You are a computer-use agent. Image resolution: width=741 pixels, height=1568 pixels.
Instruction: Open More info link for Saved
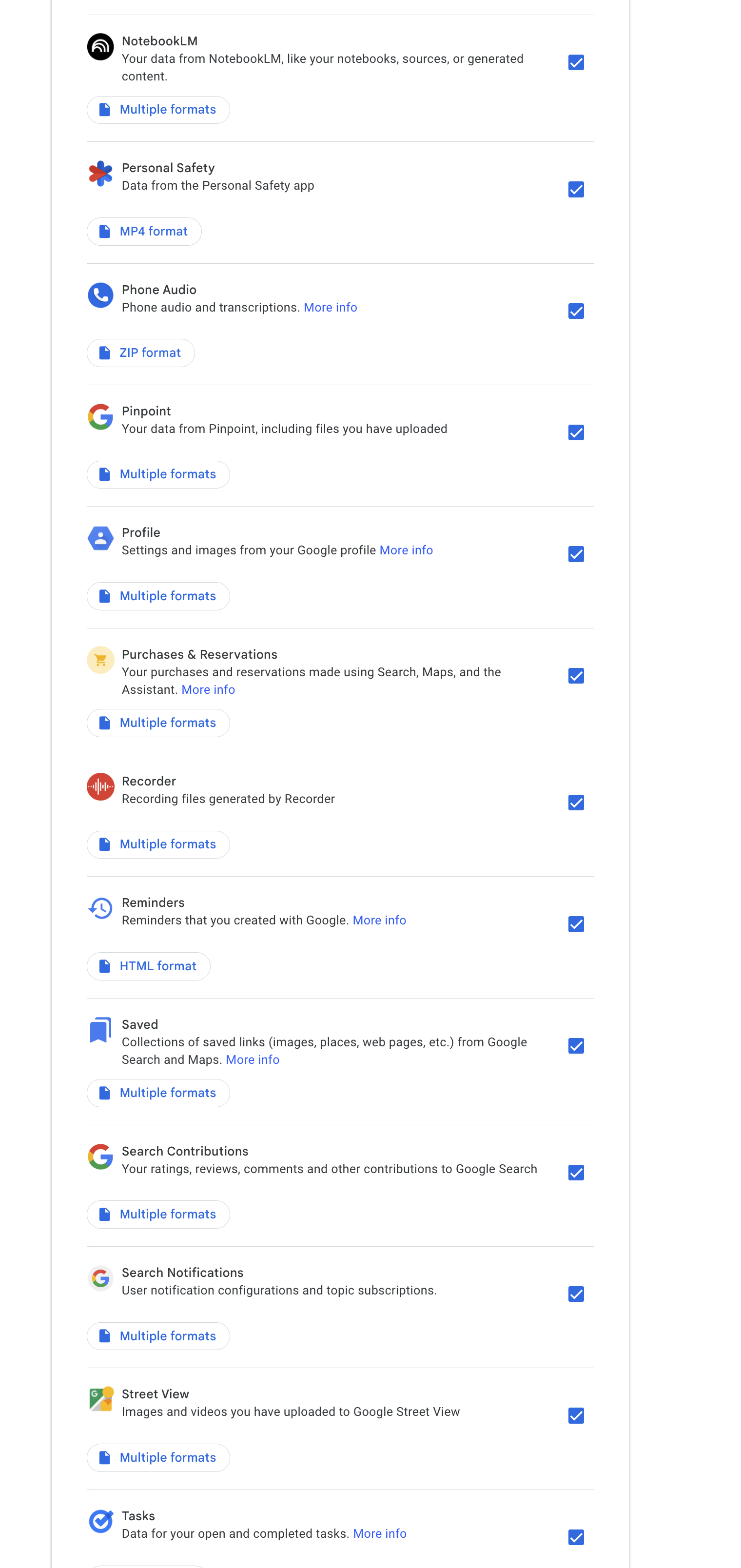[253, 1060]
